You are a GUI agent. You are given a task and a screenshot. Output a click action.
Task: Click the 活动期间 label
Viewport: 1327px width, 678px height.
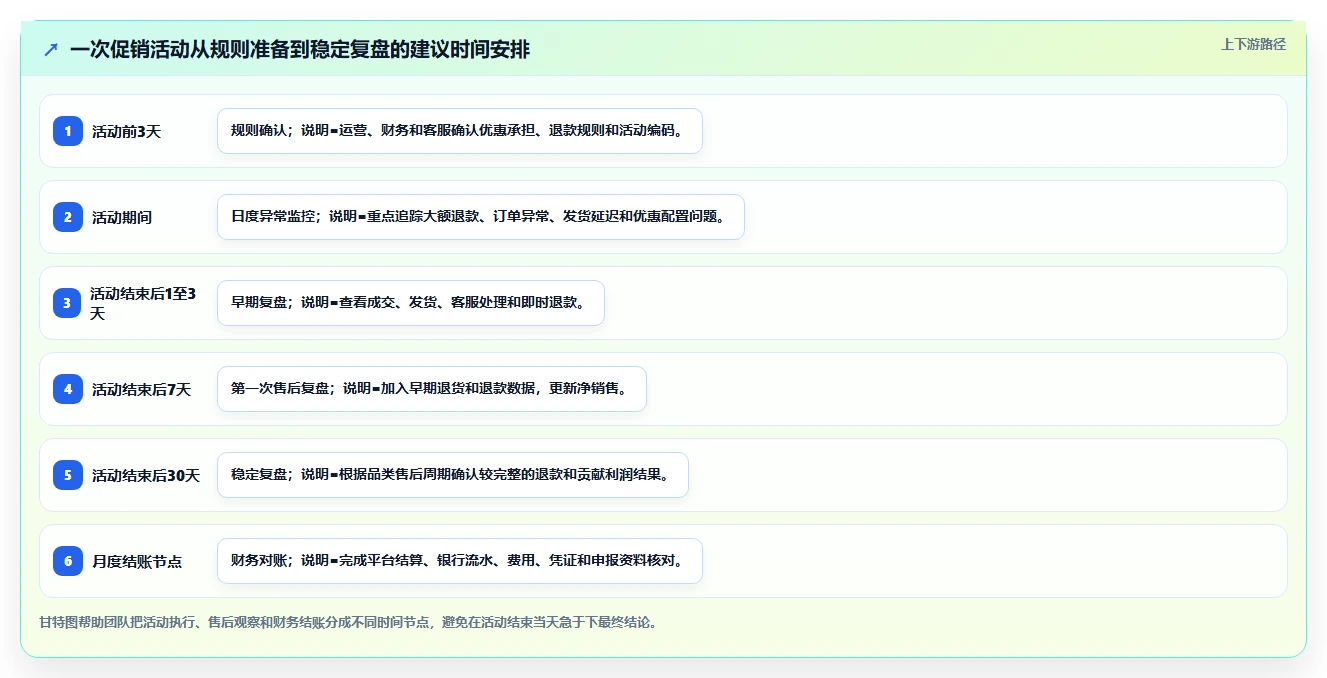click(122, 217)
